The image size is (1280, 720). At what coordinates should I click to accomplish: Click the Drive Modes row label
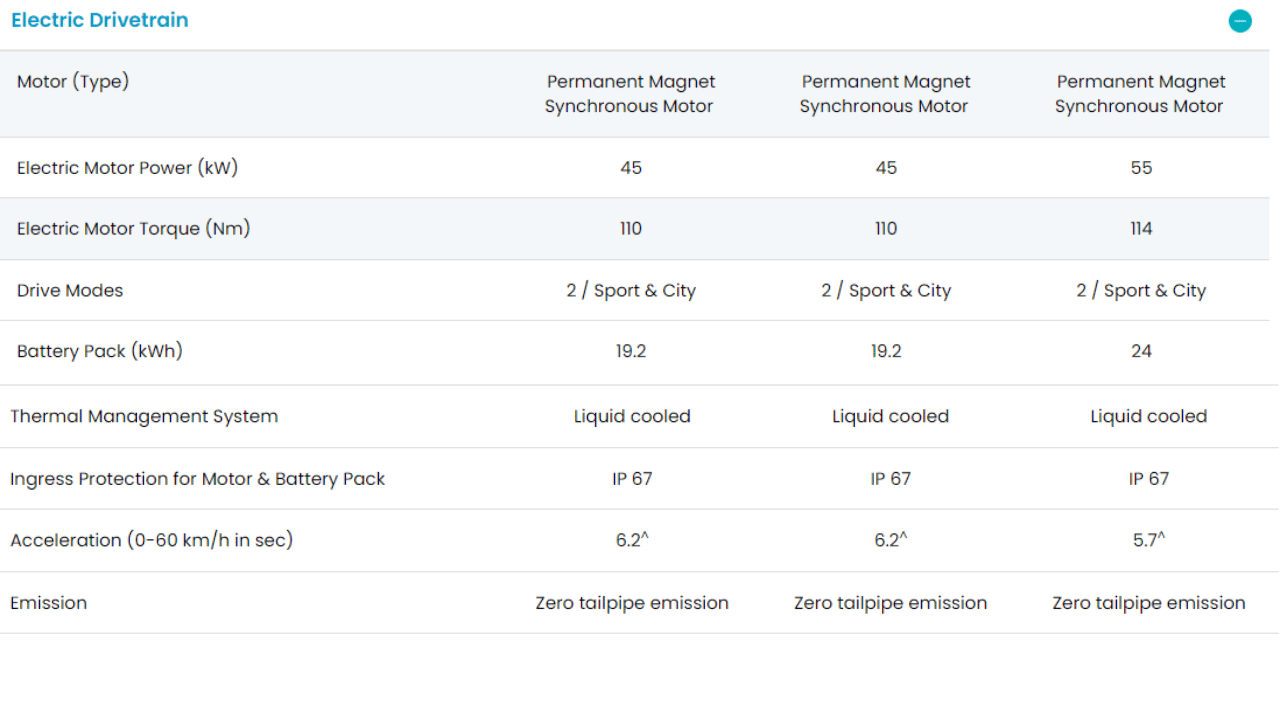[x=70, y=291]
